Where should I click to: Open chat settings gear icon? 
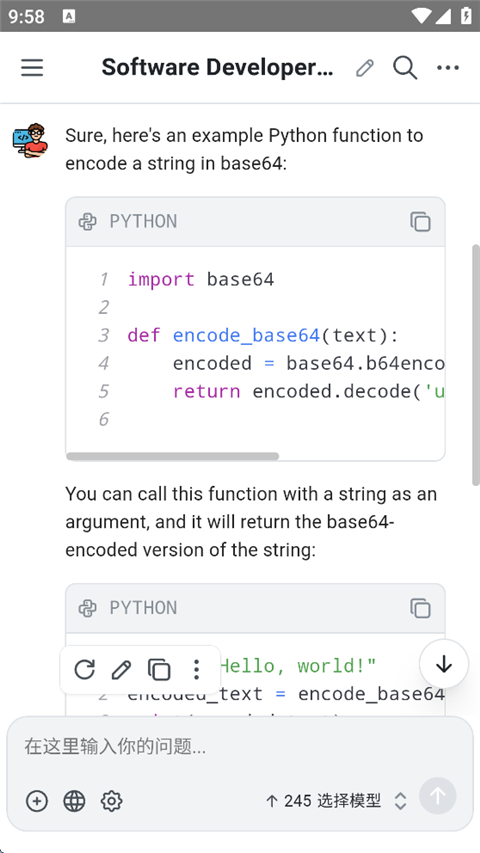[x=112, y=801]
